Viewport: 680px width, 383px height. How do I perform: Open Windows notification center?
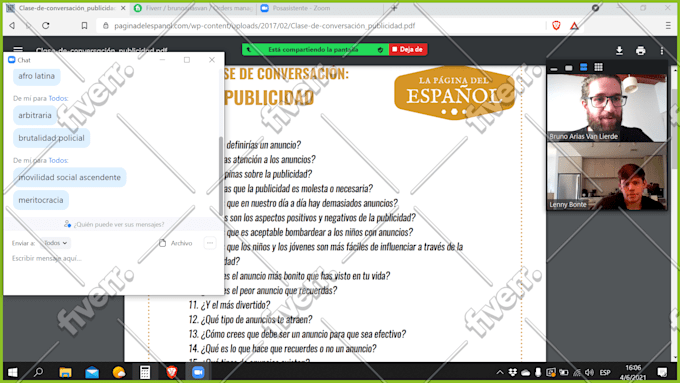pyautogui.click(x=662, y=372)
